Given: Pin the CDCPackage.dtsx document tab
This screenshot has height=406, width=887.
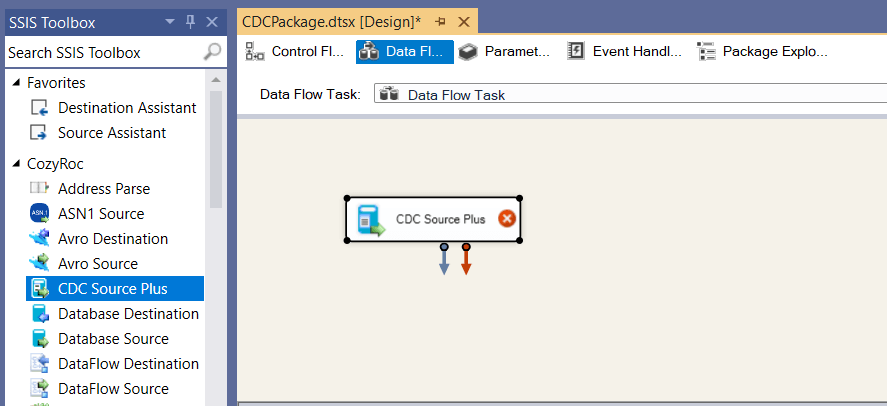Looking at the screenshot, I should pos(440,21).
